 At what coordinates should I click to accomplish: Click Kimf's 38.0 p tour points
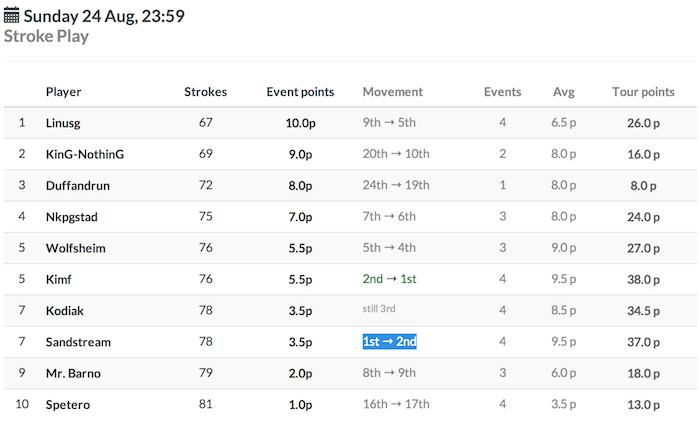643,279
